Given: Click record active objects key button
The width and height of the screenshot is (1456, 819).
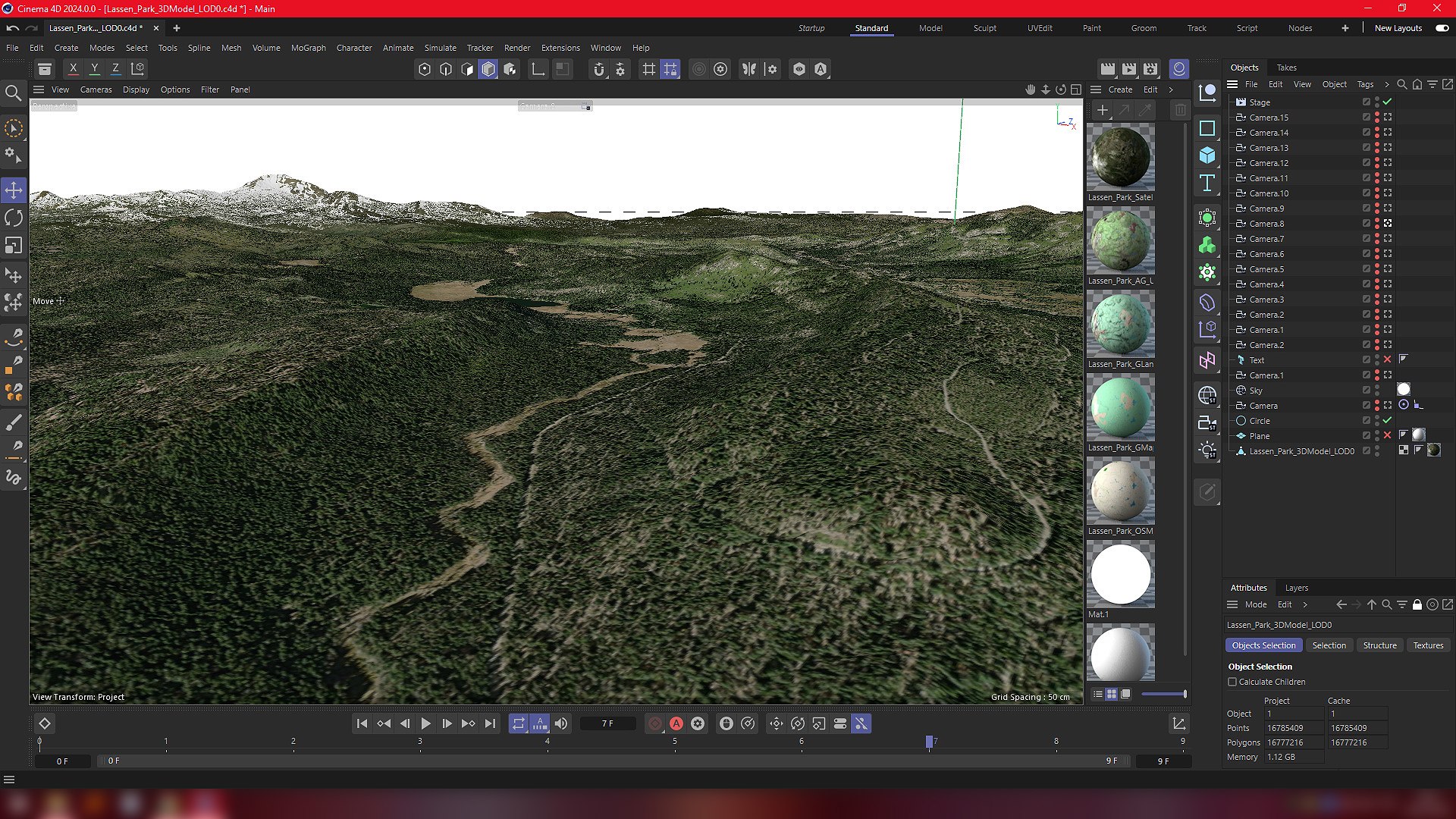Looking at the screenshot, I should click(x=655, y=724).
